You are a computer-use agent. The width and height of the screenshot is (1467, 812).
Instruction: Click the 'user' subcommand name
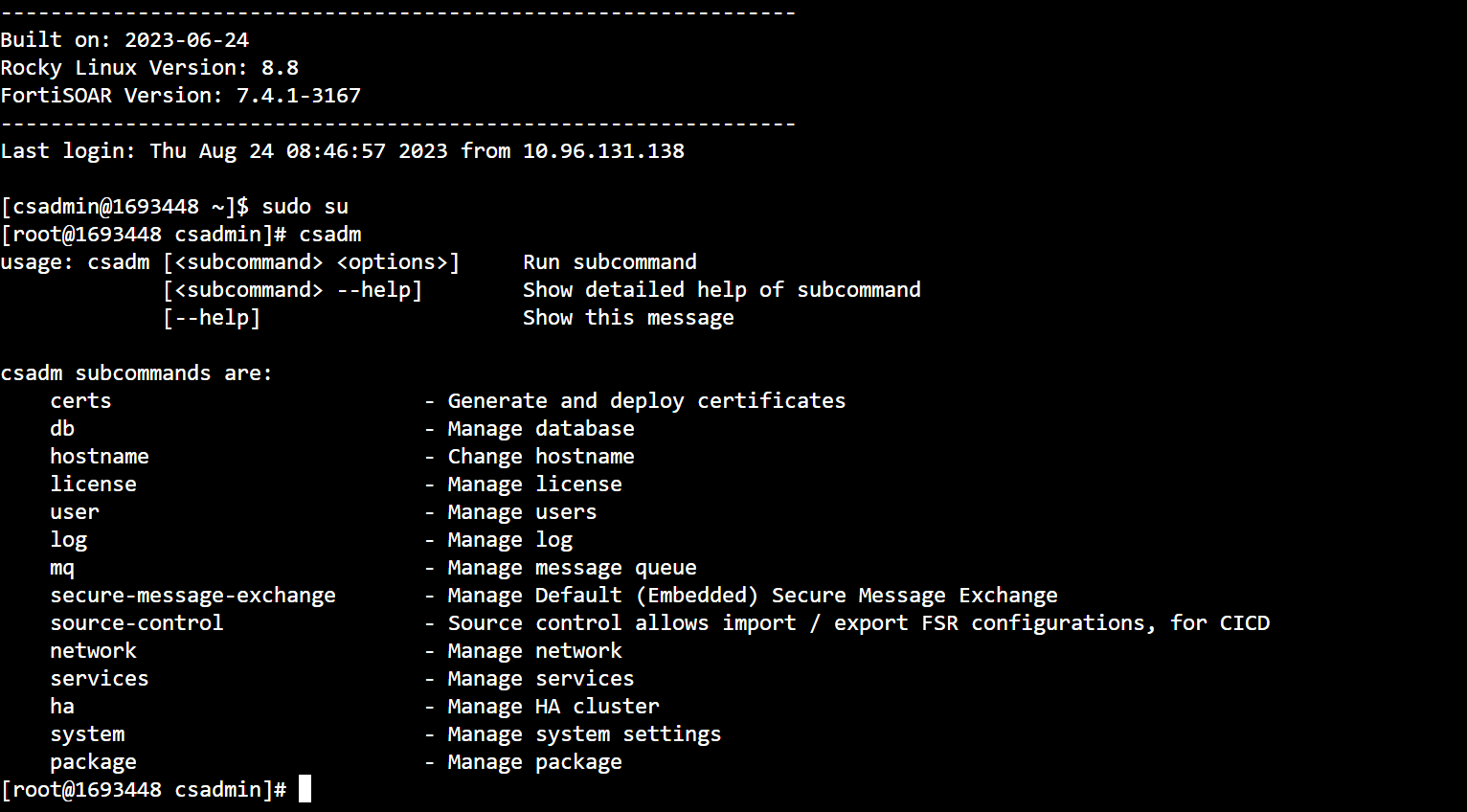75,511
